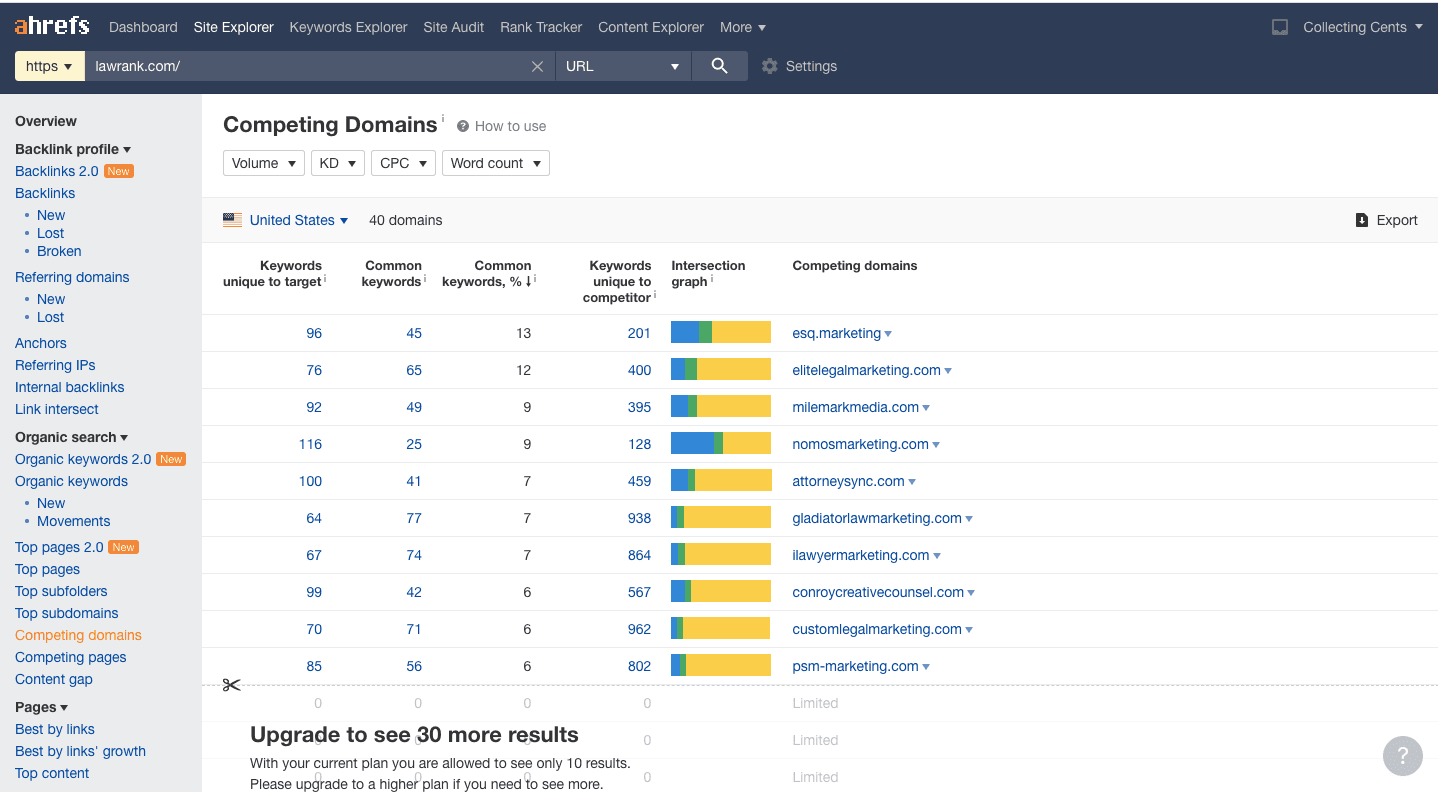The height and width of the screenshot is (792, 1438).
Task: Clear the URL field with the X icon
Action: click(537, 66)
